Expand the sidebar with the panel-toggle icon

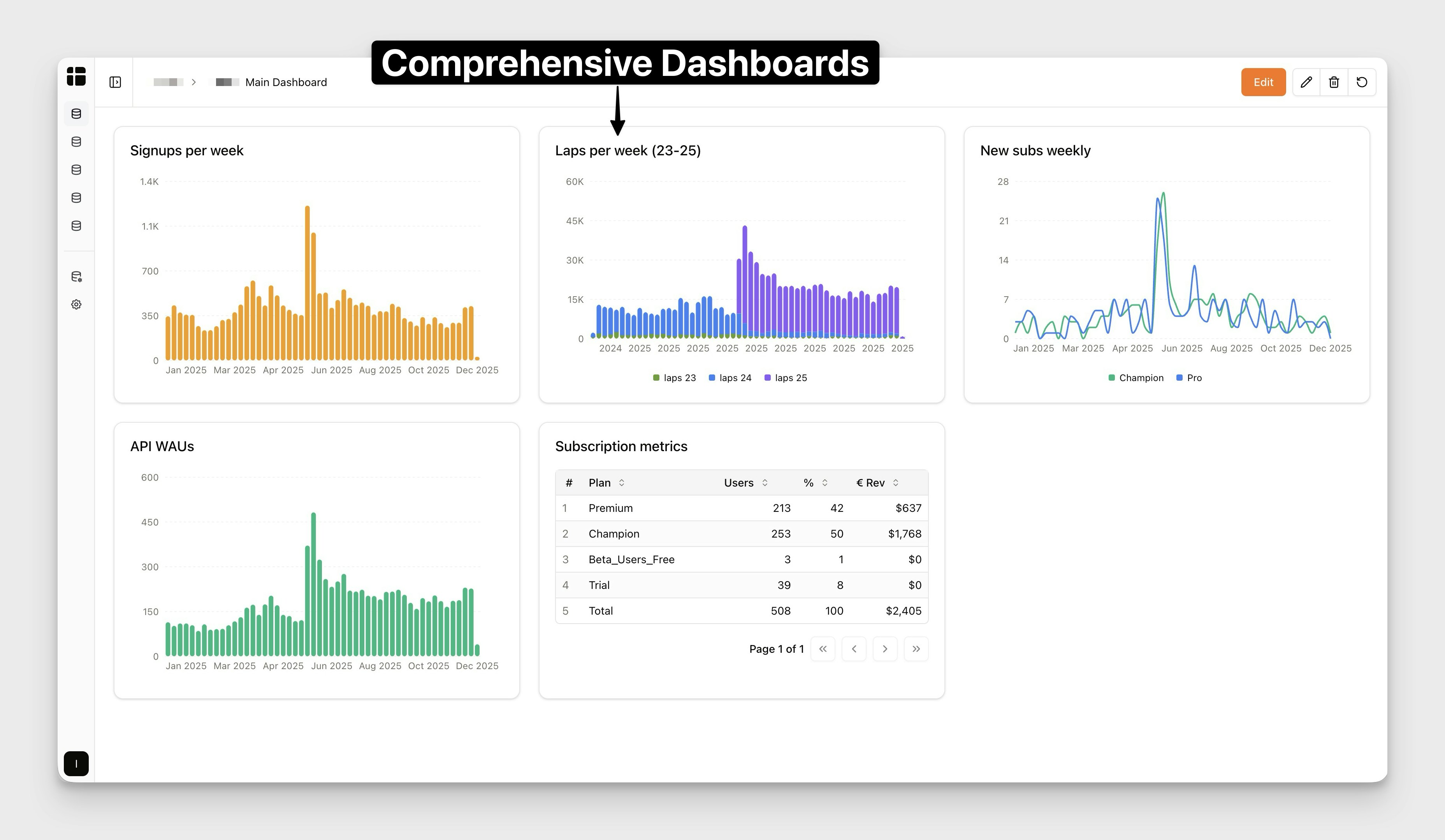point(115,82)
